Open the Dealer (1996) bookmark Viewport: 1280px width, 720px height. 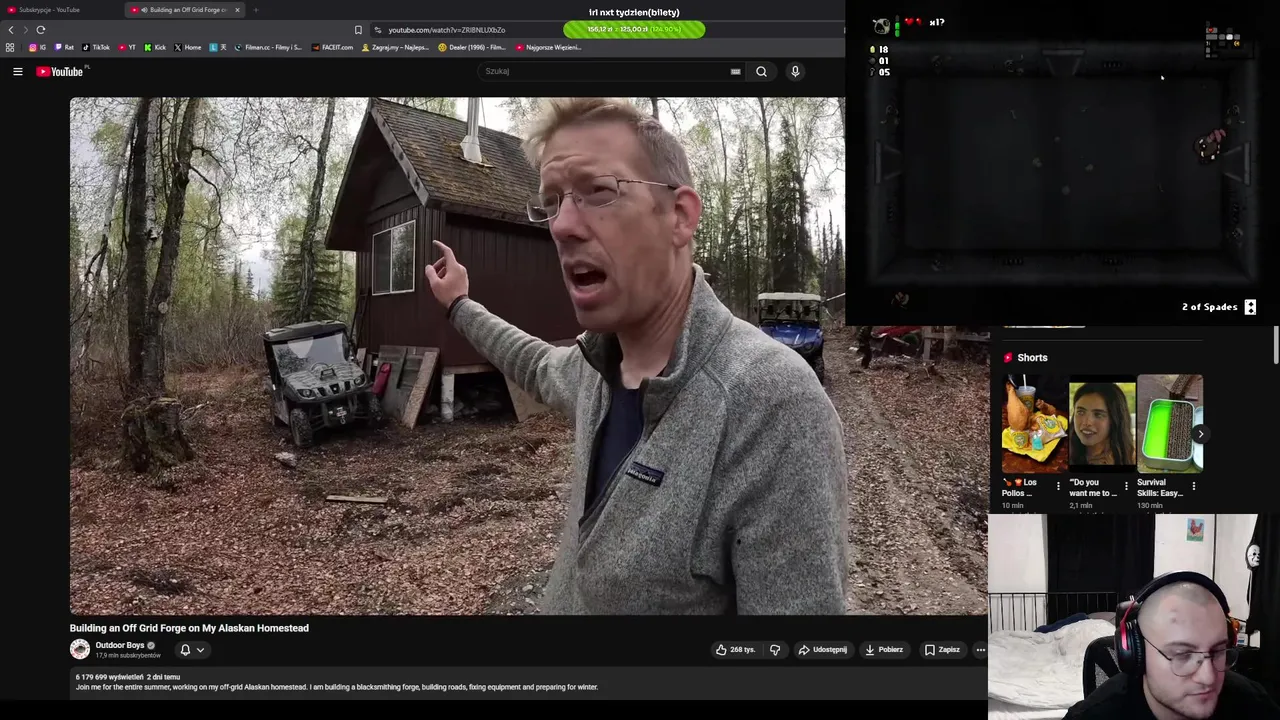pos(472,47)
